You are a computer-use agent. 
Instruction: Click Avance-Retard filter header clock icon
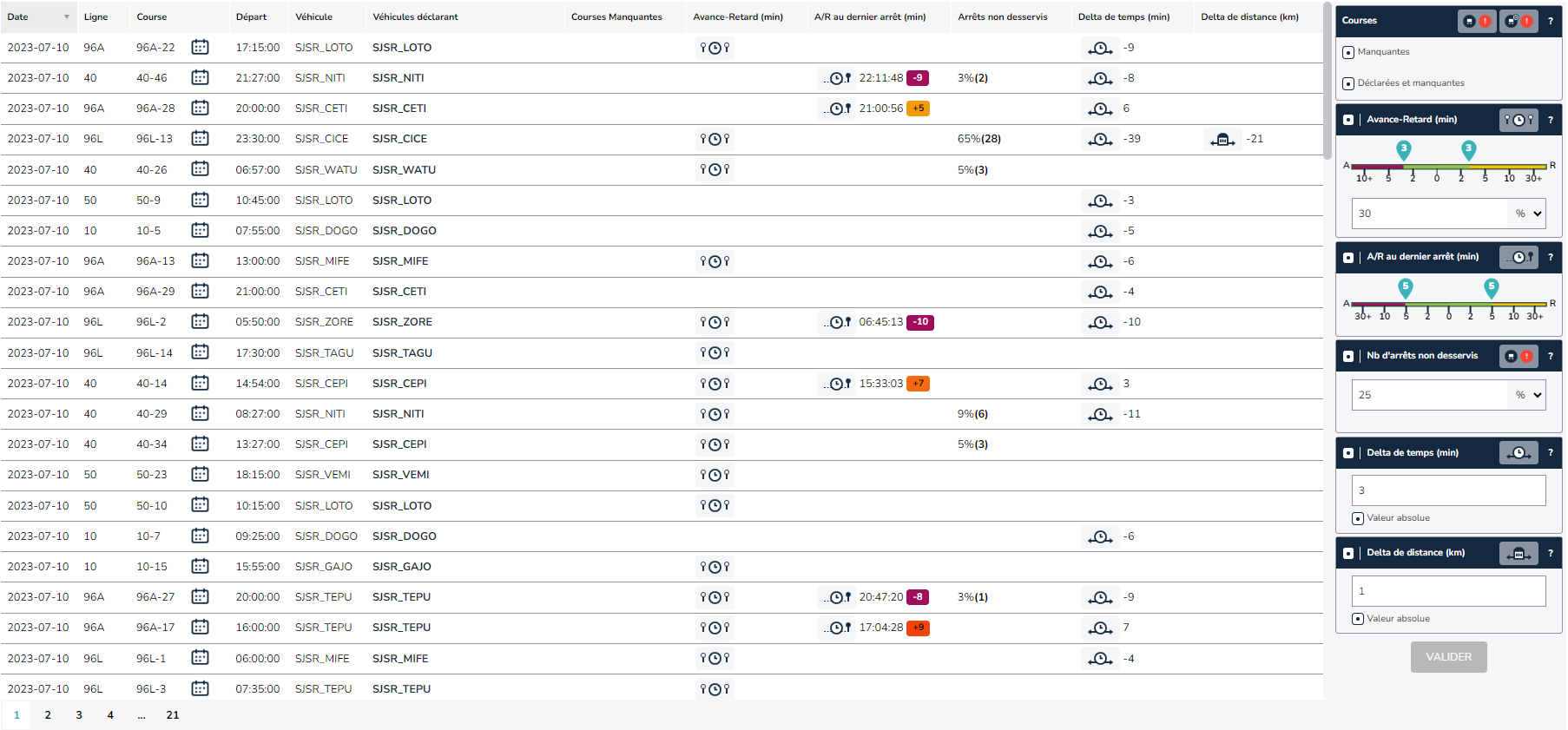coord(1519,120)
